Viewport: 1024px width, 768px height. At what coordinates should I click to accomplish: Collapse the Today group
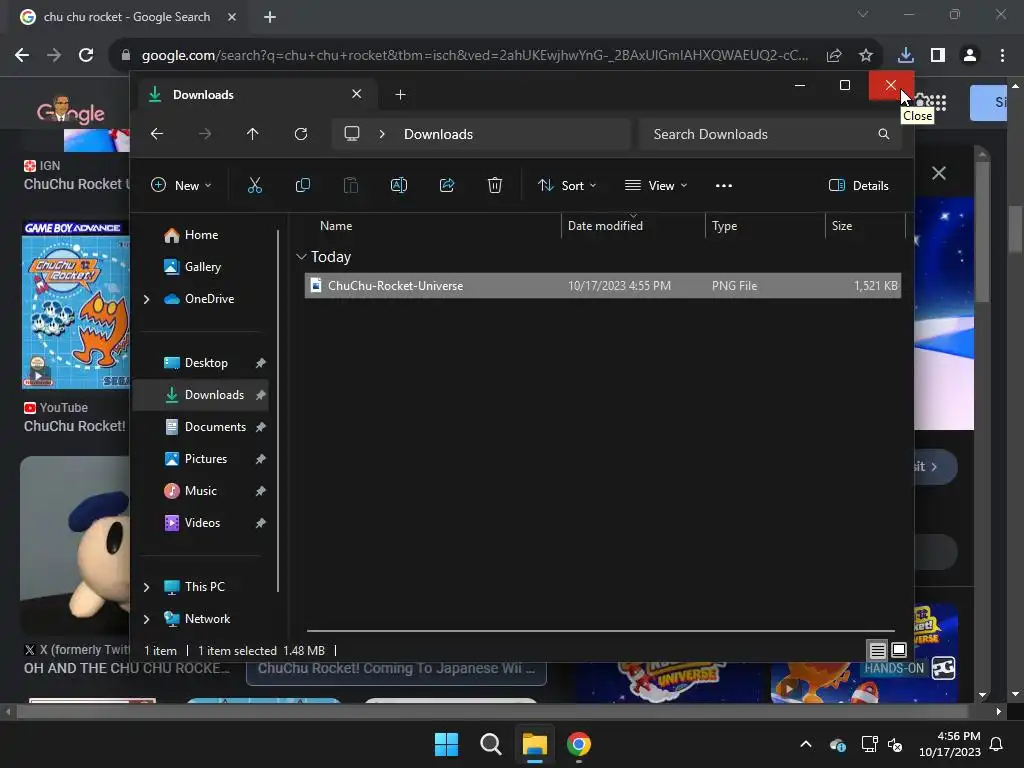301,257
